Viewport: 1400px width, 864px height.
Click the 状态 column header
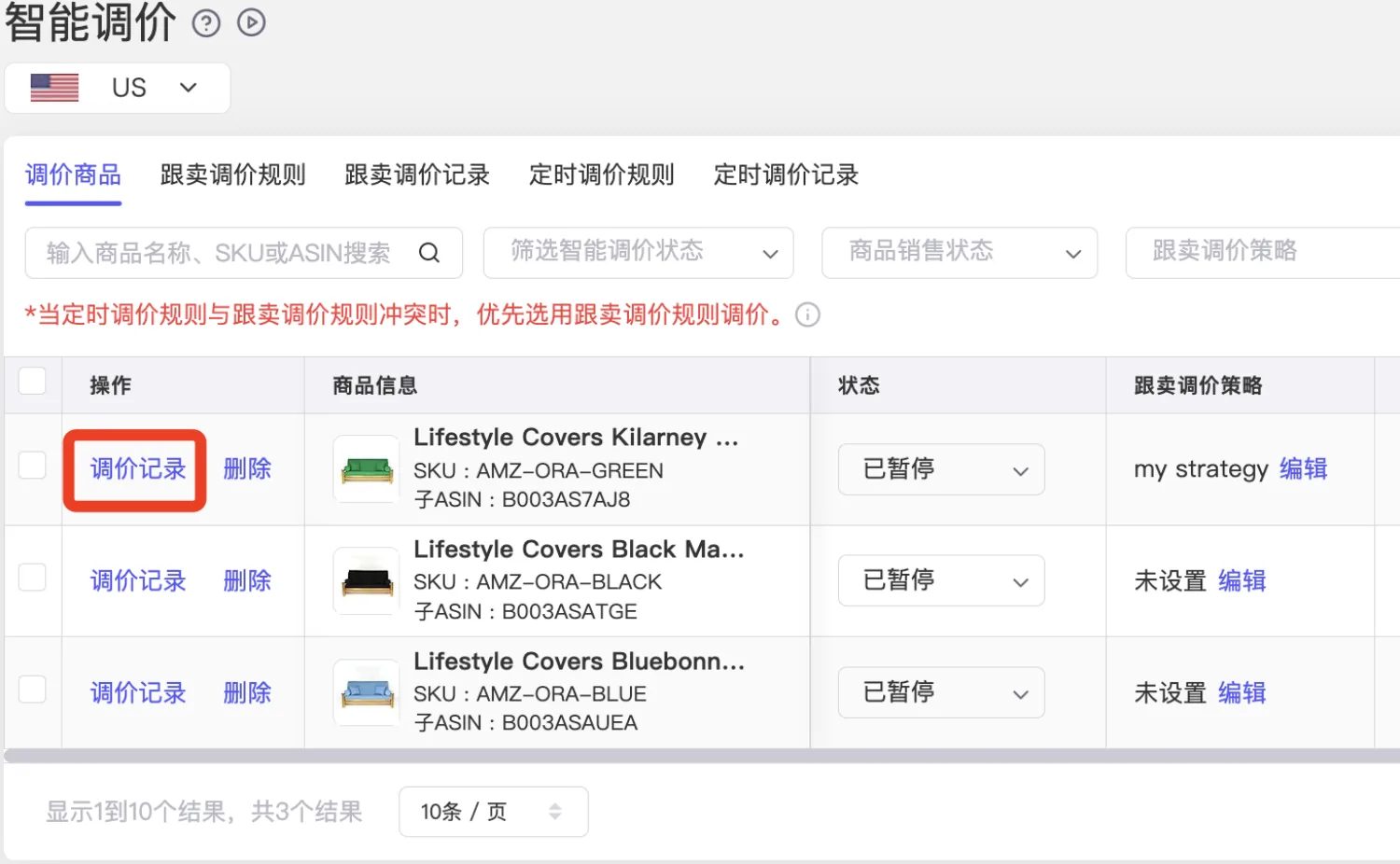click(x=859, y=385)
